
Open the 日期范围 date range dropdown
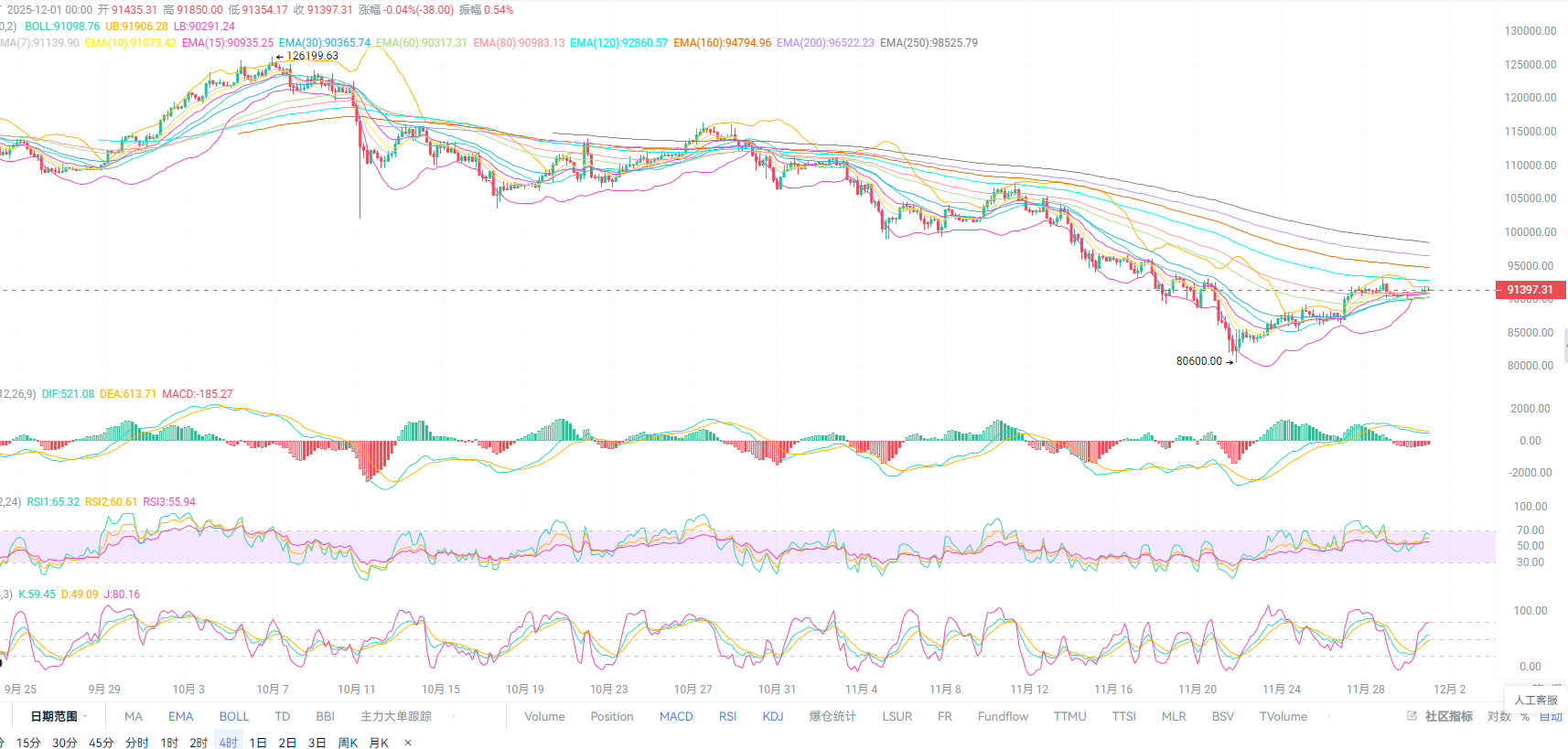point(59,716)
